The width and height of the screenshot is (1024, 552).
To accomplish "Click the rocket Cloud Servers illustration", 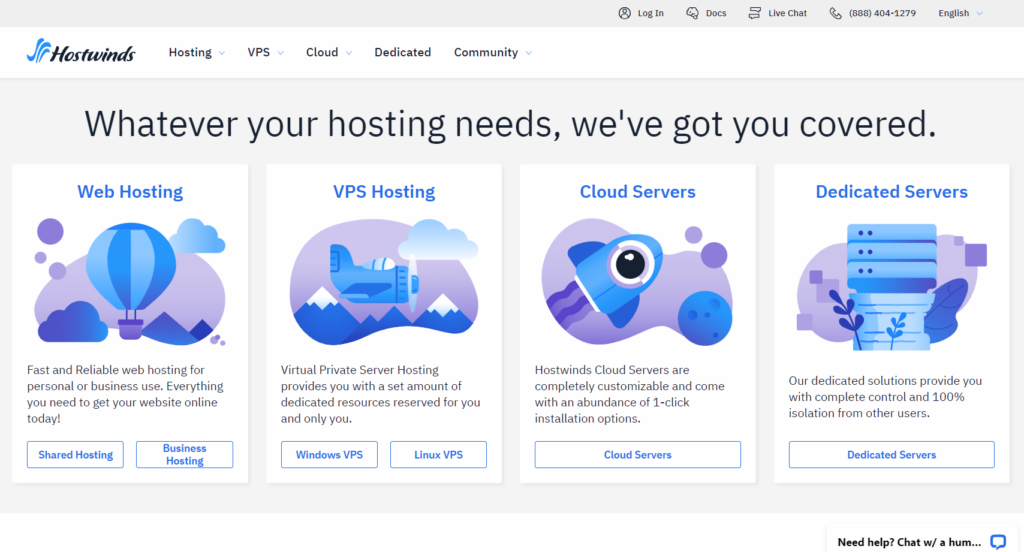I will [637, 282].
